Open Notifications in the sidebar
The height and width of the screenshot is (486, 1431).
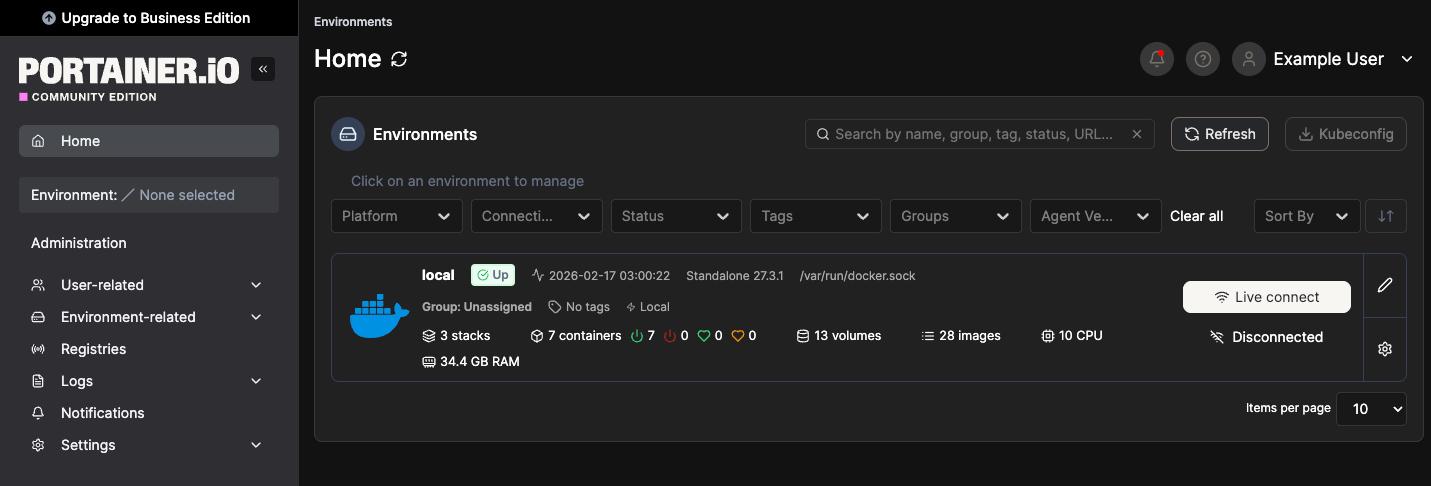pyautogui.click(x=147, y=413)
